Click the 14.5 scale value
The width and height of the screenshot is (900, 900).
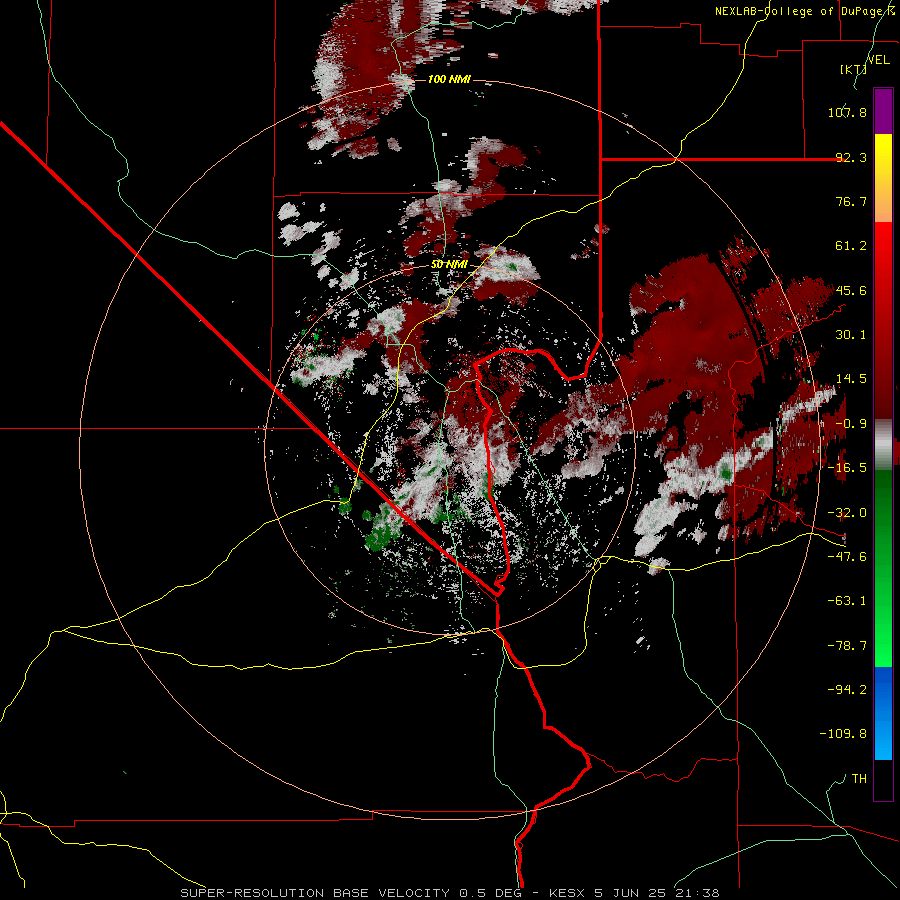(x=851, y=379)
